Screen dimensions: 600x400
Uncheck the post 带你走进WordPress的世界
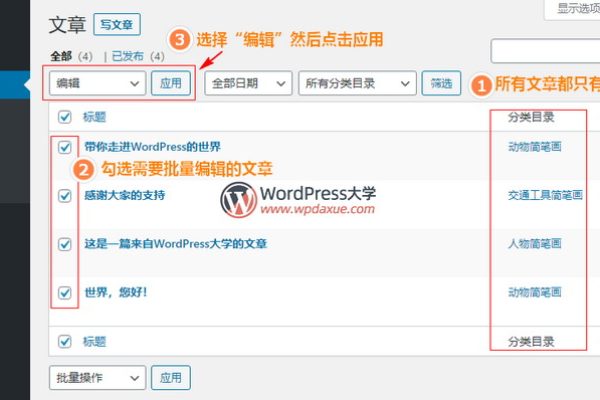tap(65, 147)
